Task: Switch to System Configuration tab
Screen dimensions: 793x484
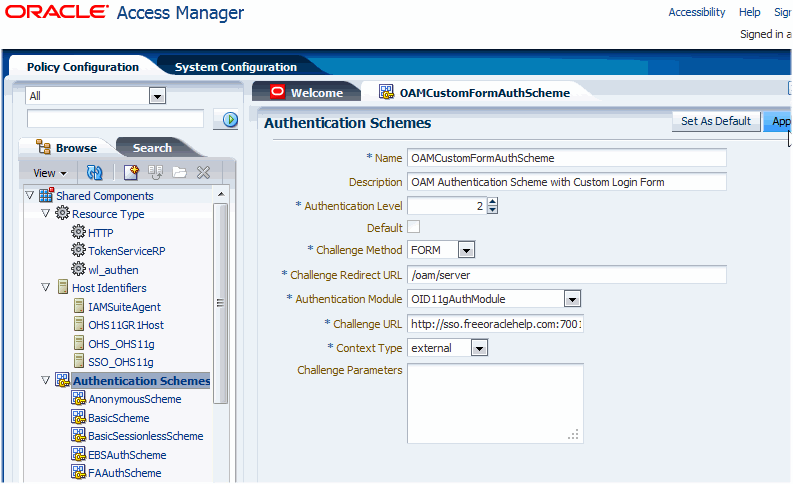Action: (236, 67)
